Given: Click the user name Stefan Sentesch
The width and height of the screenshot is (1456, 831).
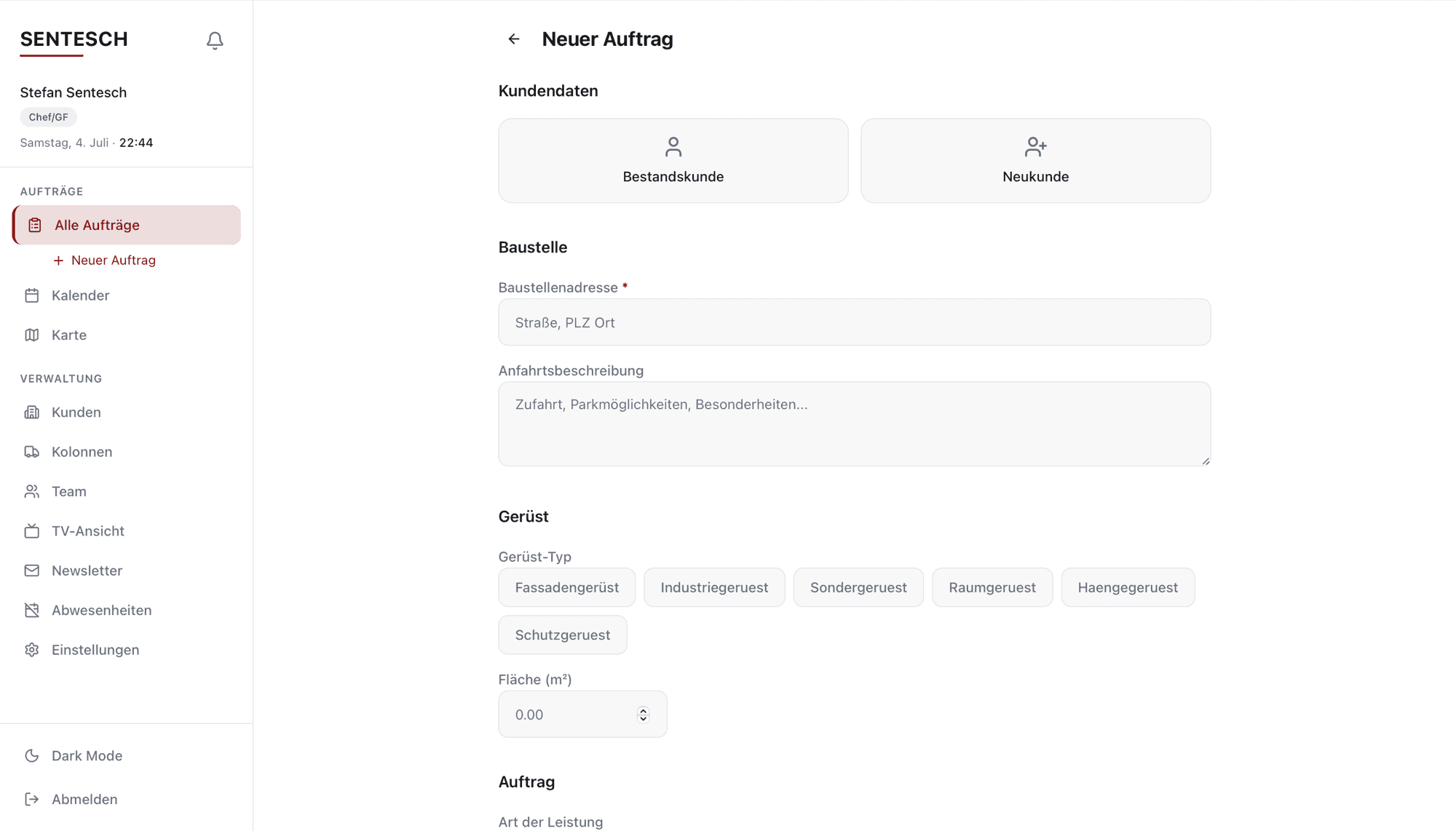Looking at the screenshot, I should (74, 92).
